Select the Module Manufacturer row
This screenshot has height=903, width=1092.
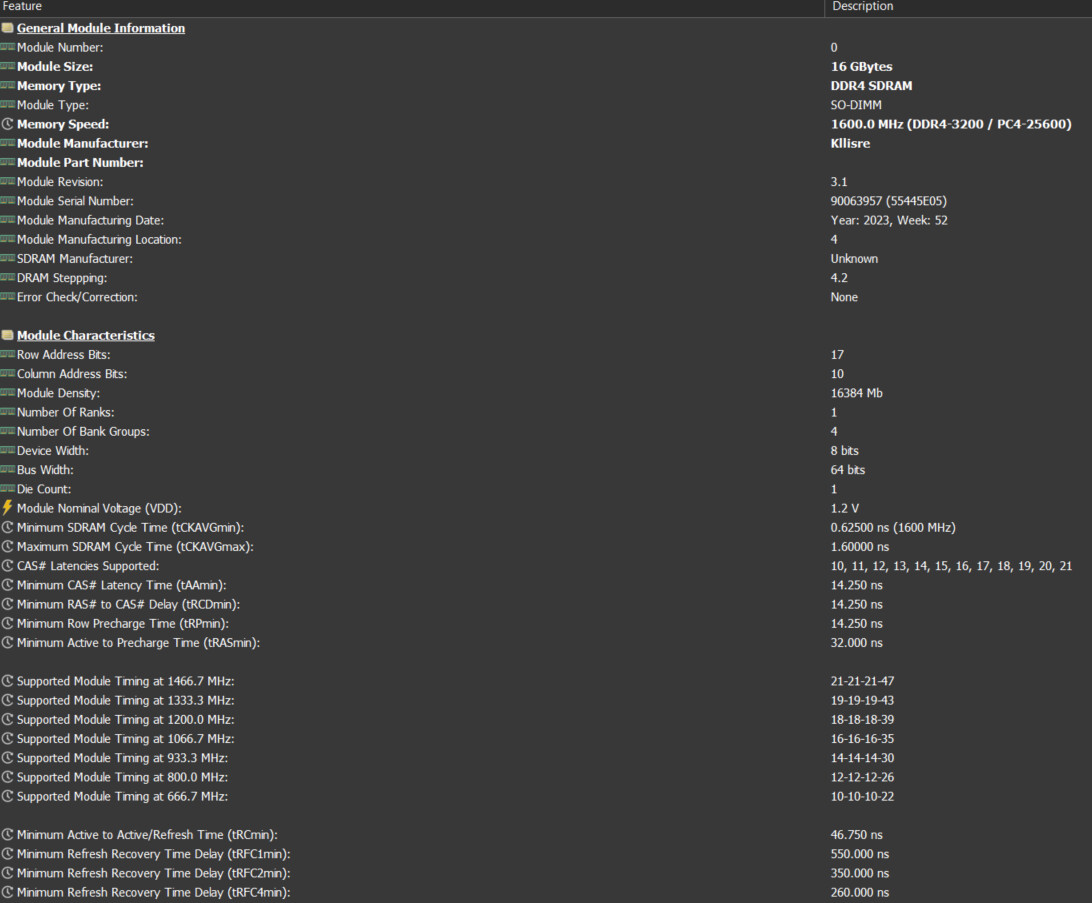click(82, 143)
